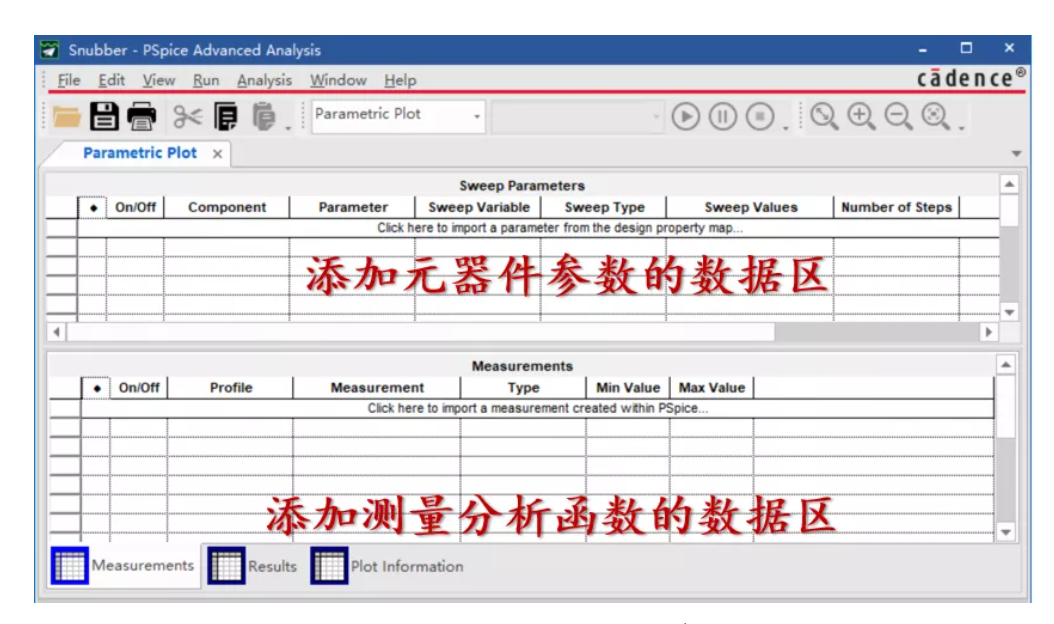Screen dimensions: 1054x624
Task: Open the disabled dropdown beside Parametric Plot
Action: tap(577, 116)
